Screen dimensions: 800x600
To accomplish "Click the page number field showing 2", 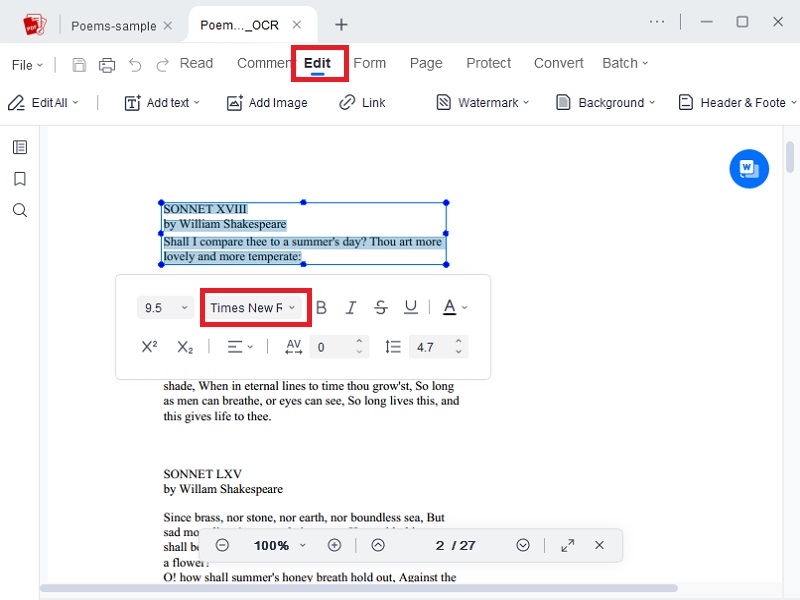I will 440,545.
